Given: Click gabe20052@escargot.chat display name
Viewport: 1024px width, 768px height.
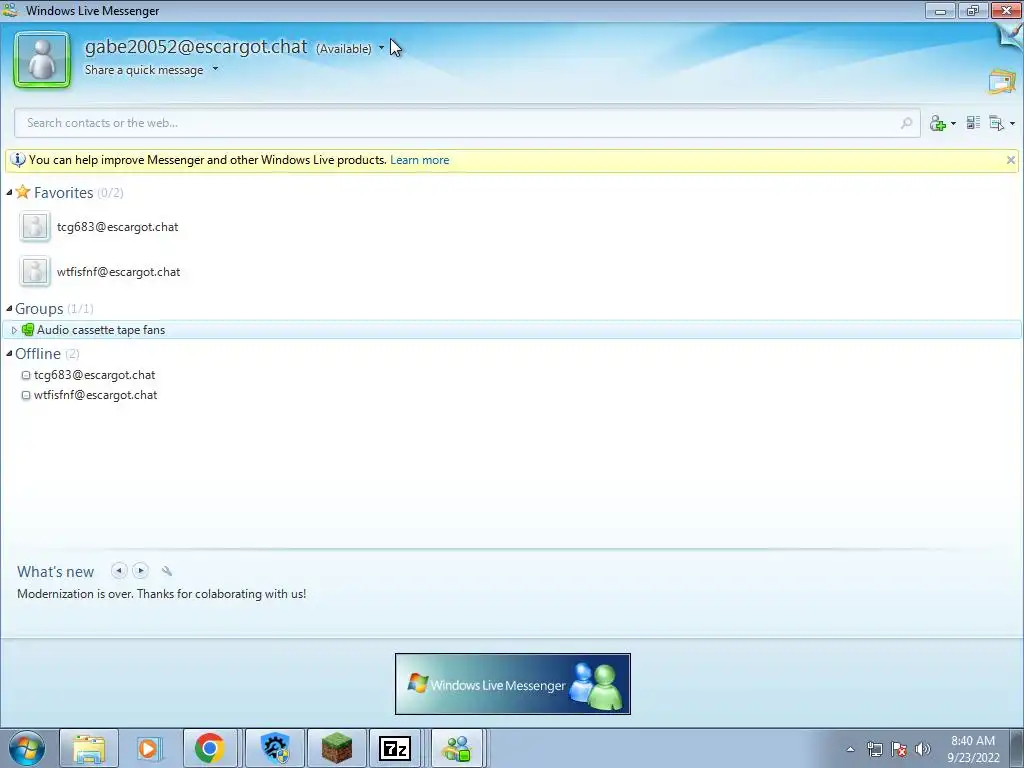Looking at the screenshot, I should (196, 46).
